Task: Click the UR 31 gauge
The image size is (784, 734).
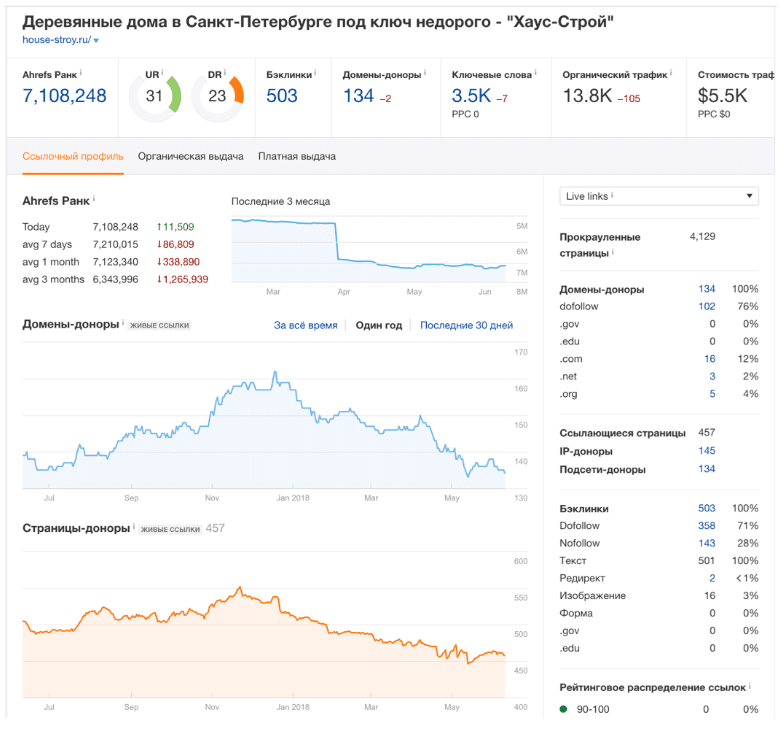Action: click(x=155, y=96)
